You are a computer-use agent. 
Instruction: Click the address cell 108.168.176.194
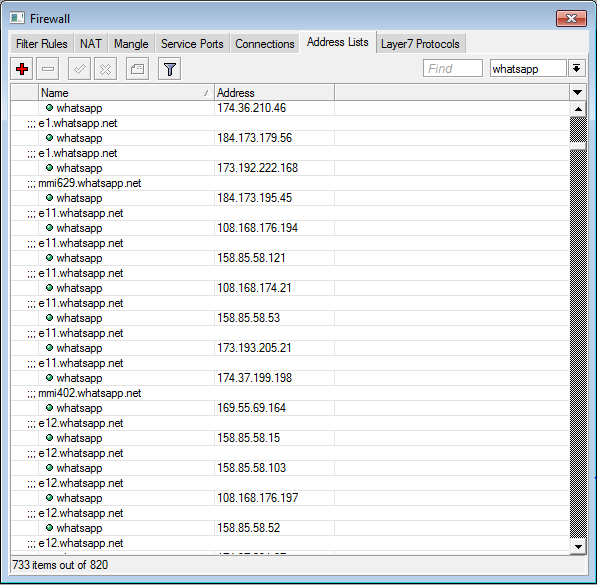click(x=274, y=228)
